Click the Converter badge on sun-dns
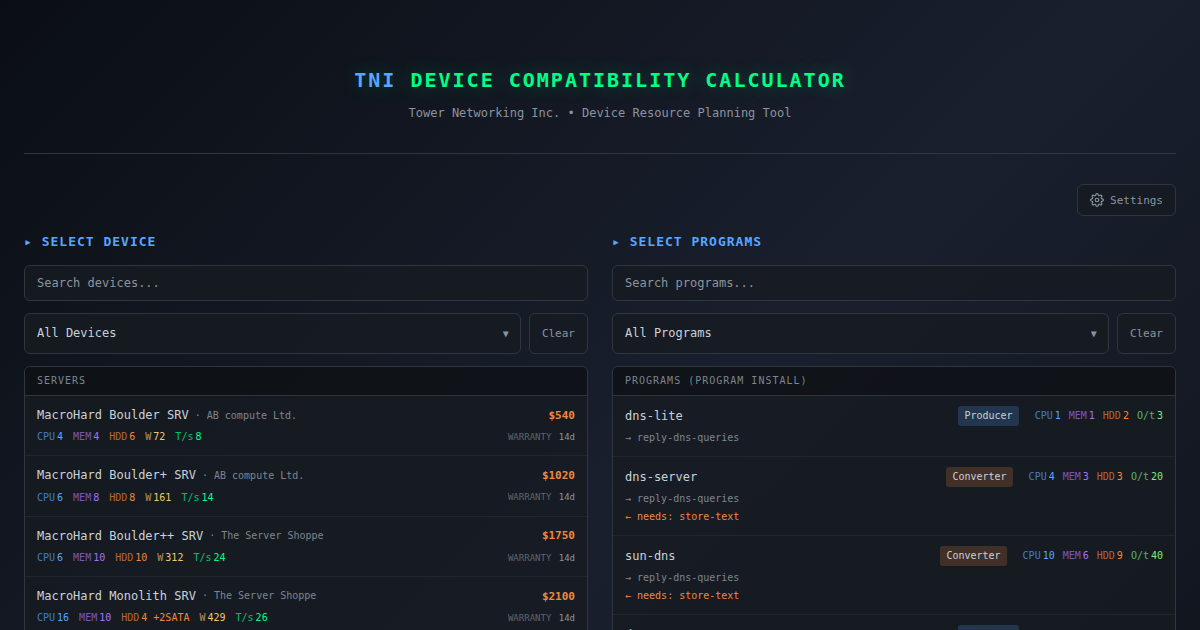1200x630 pixels. 973,556
